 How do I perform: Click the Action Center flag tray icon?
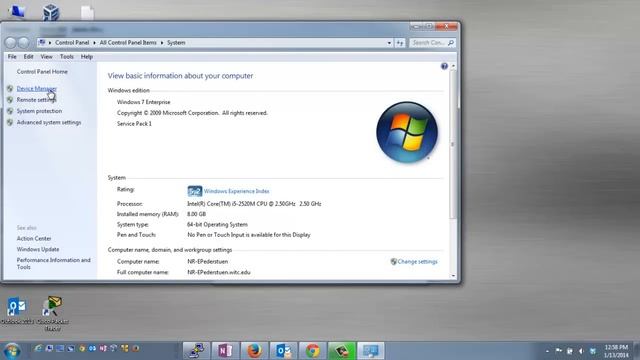coord(558,351)
